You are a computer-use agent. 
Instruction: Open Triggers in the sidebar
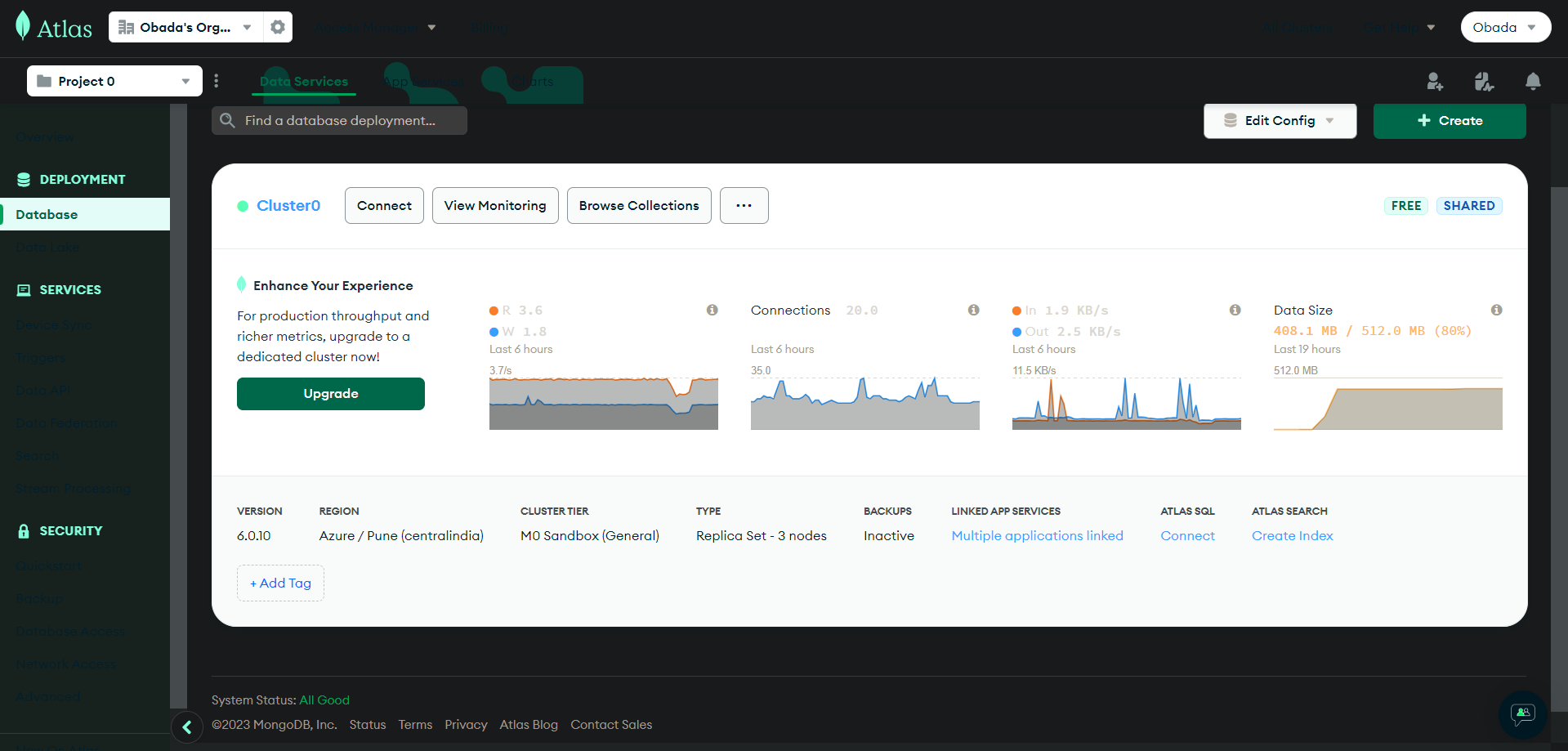(x=40, y=358)
